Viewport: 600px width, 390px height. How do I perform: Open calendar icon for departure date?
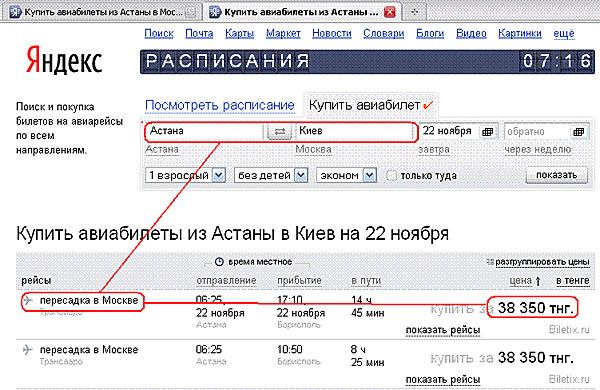click(x=488, y=132)
